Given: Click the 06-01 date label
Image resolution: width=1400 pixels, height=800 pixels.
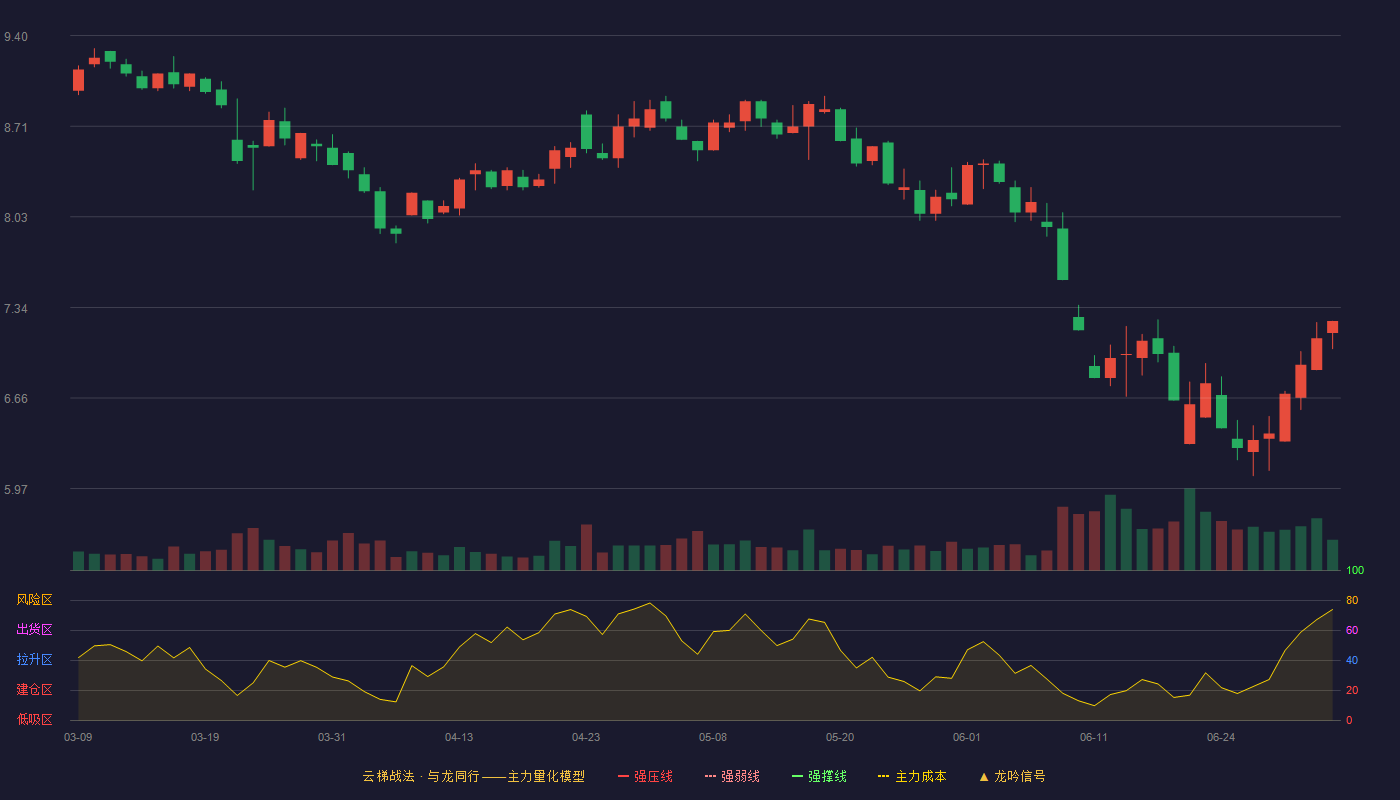Looking at the screenshot, I should (x=967, y=737).
